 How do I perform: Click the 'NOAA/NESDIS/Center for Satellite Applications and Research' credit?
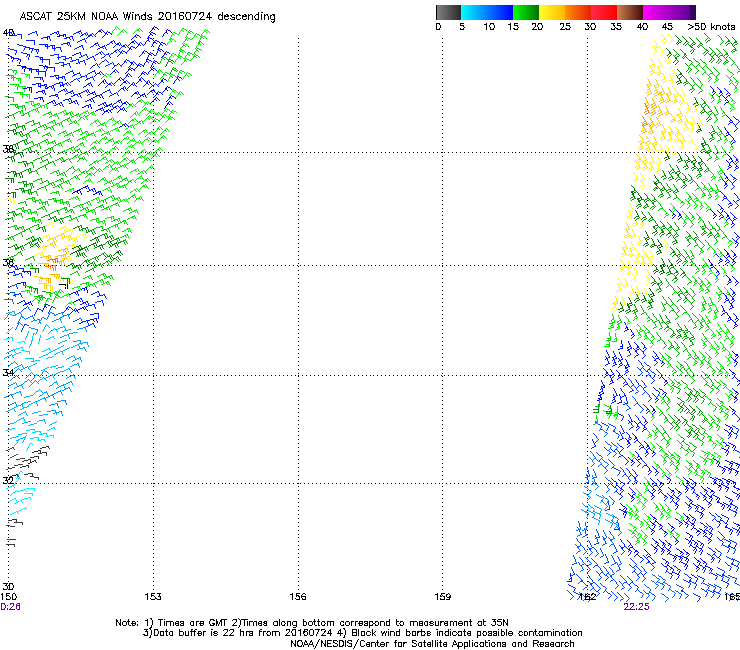pyautogui.click(x=432, y=644)
